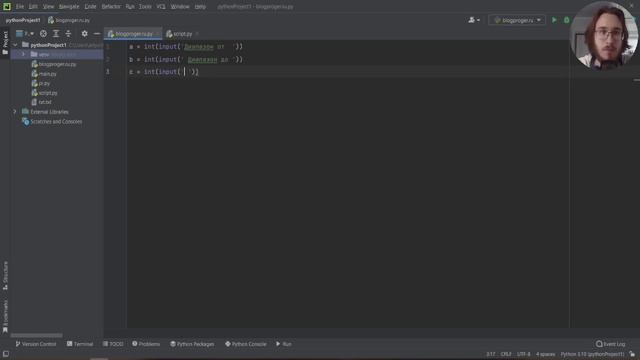Image resolution: width=640 pixels, height=360 pixels.
Task: Collapse the pythonProject1 root folder
Action: click(15, 45)
